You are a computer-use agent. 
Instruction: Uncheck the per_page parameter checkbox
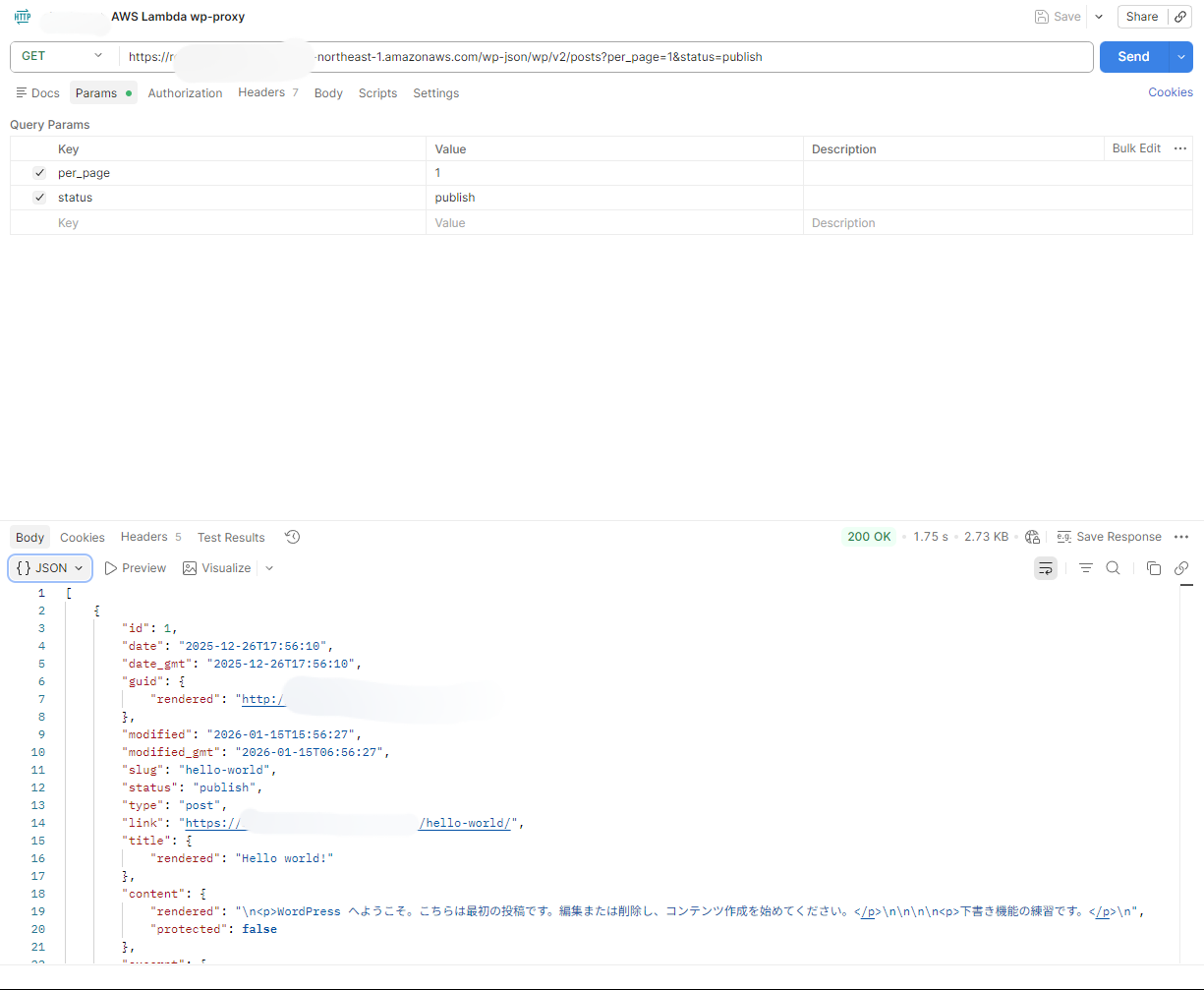[x=39, y=173]
